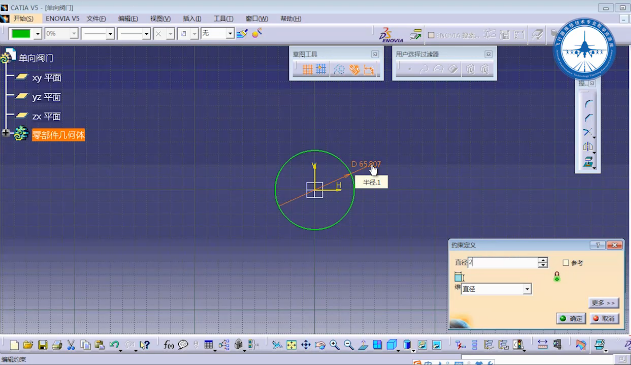631x365 pixels.
Task: Click the Fit All In view icon
Action: [x=291, y=345]
